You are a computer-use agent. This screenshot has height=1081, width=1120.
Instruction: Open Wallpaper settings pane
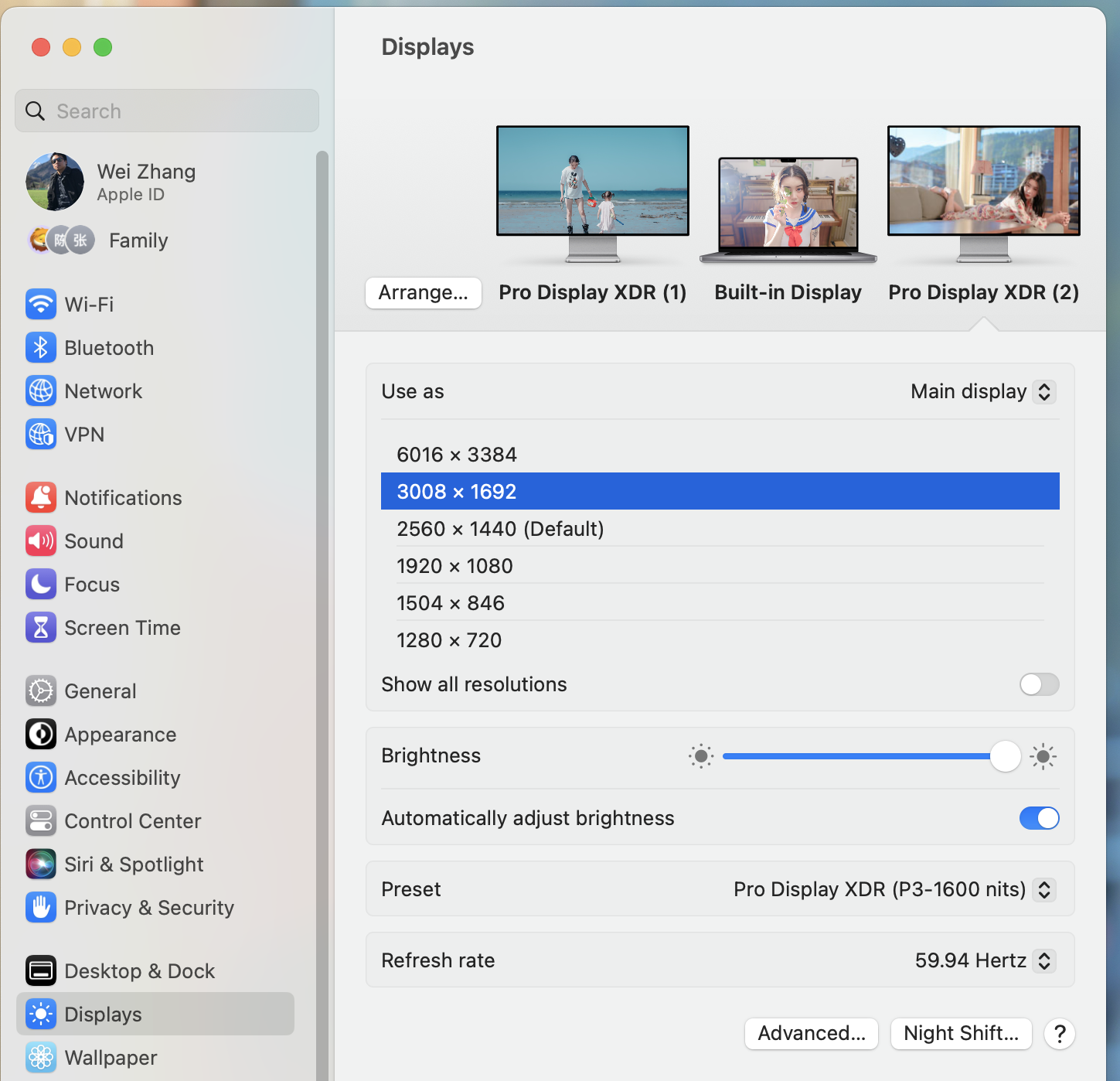[155, 1058]
